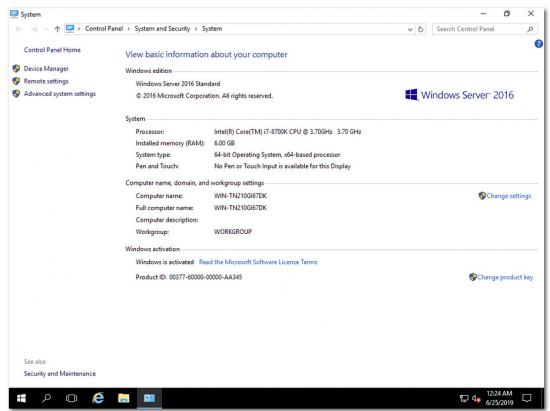Click the Forward navigation arrow

tap(34, 29)
